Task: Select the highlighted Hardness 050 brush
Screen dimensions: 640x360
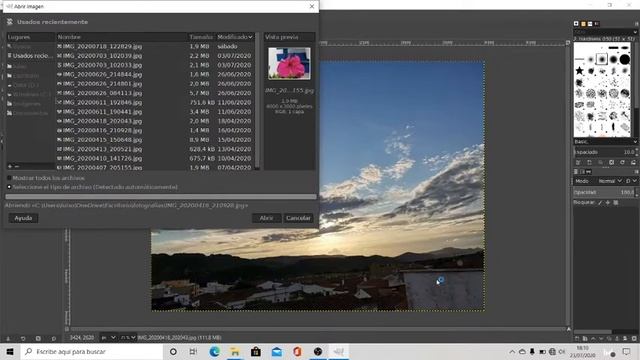Action: 602,59
